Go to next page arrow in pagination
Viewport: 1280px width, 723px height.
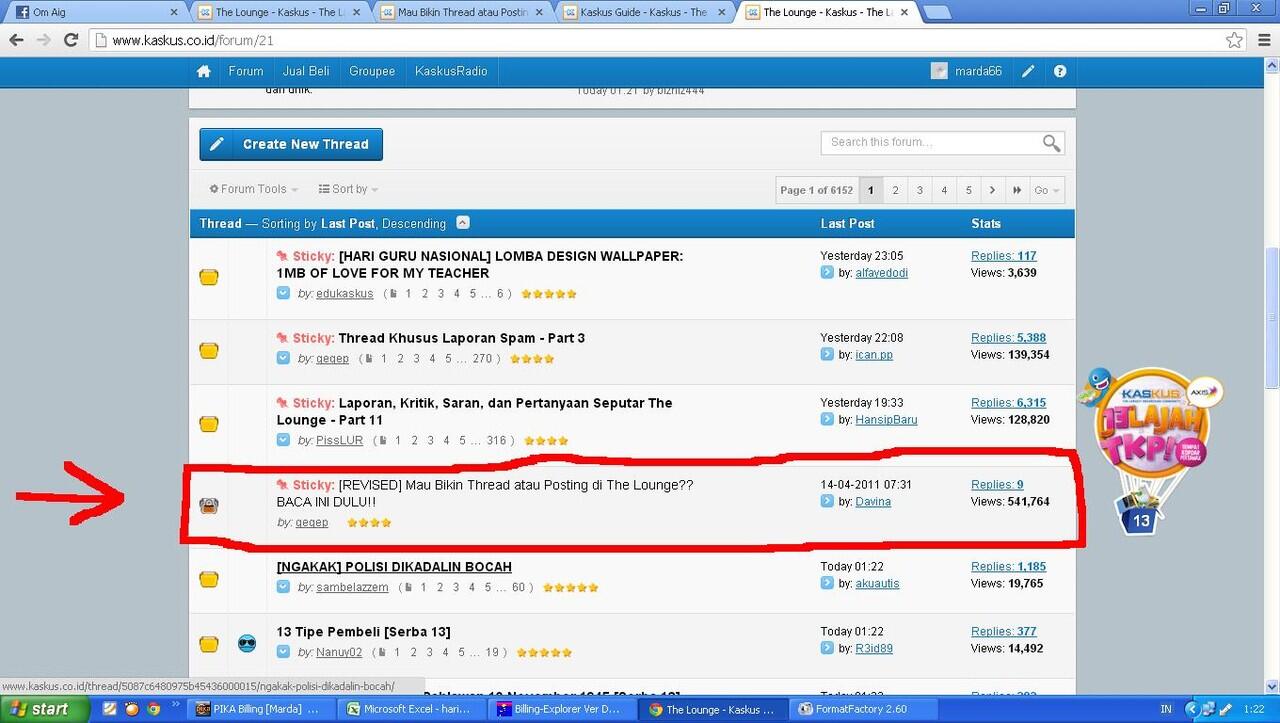992,190
